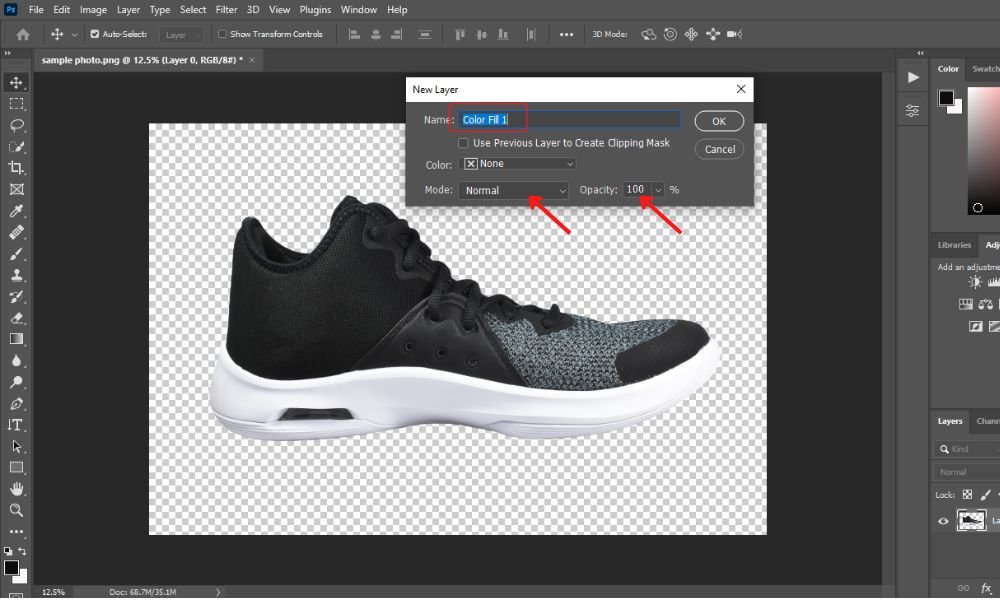The image size is (1000, 600).
Task: Select the Frame tool
Action: coord(16,189)
